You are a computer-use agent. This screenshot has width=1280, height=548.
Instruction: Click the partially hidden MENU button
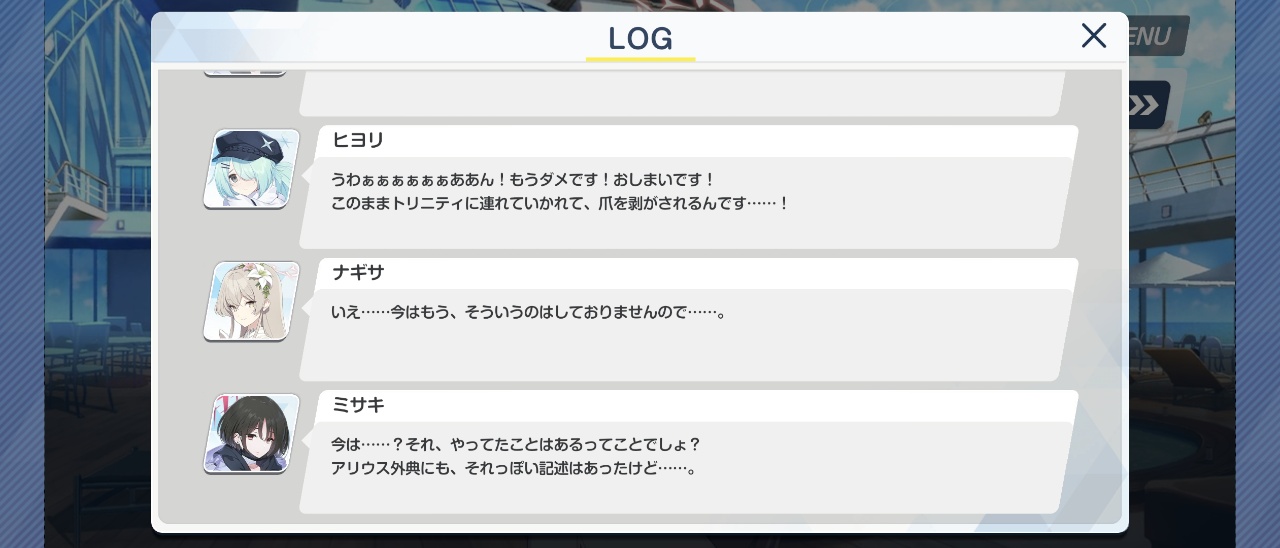[1158, 37]
